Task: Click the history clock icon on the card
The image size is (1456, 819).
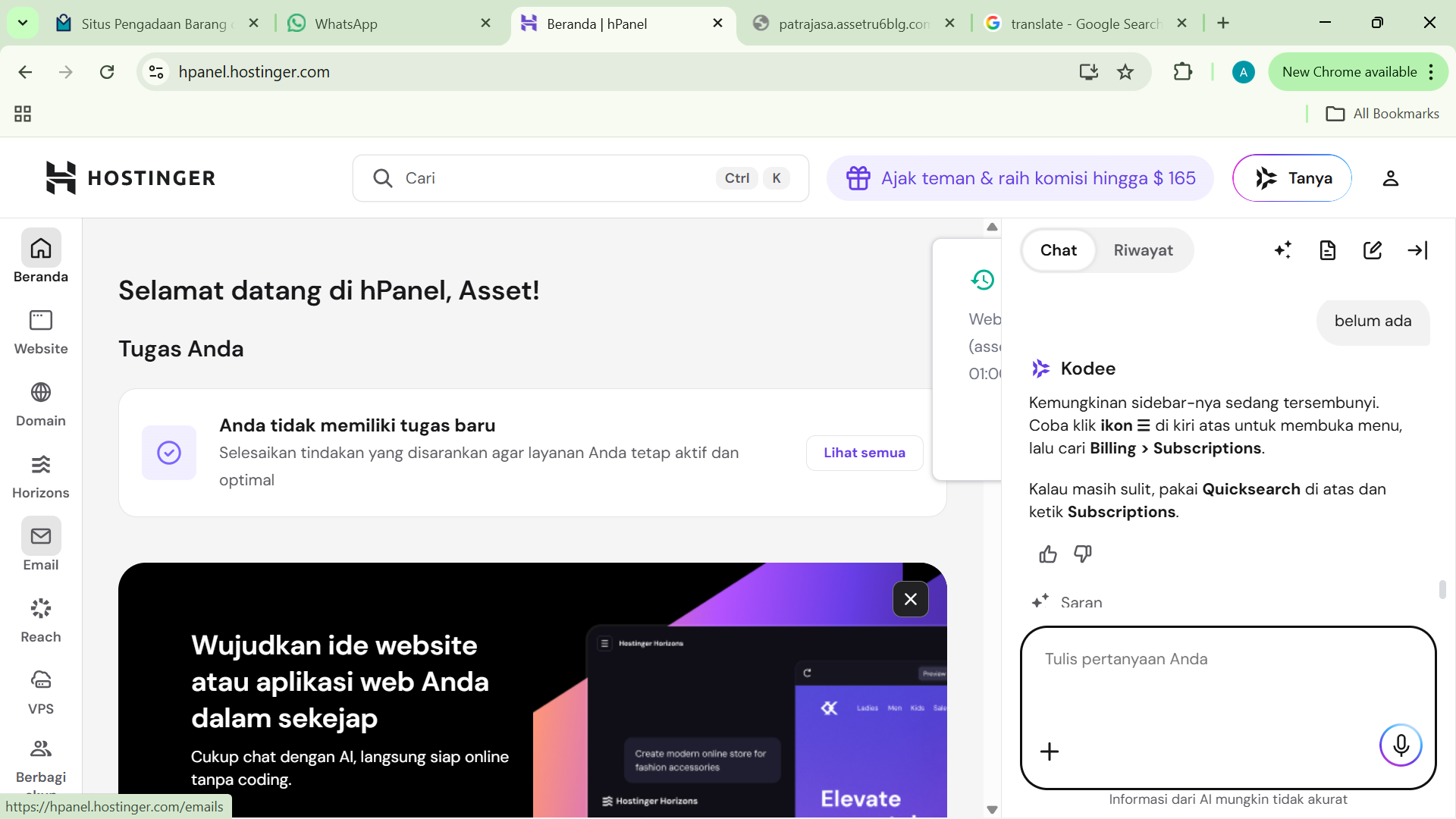Action: [983, 280]
